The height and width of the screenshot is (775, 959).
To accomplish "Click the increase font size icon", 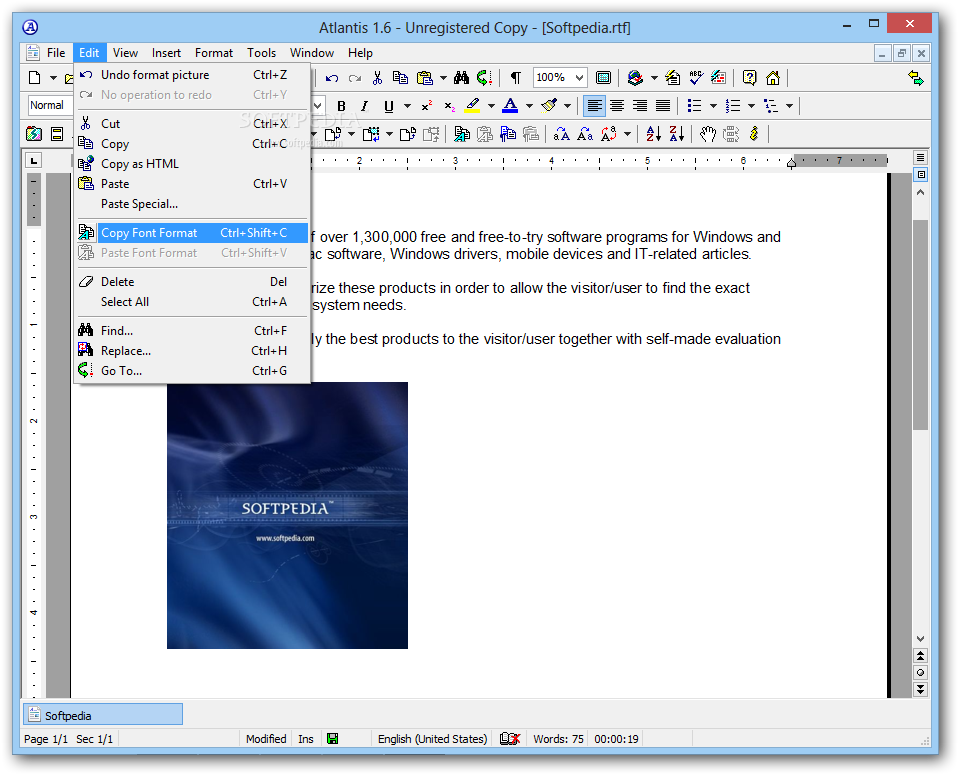I will (561, 134).
